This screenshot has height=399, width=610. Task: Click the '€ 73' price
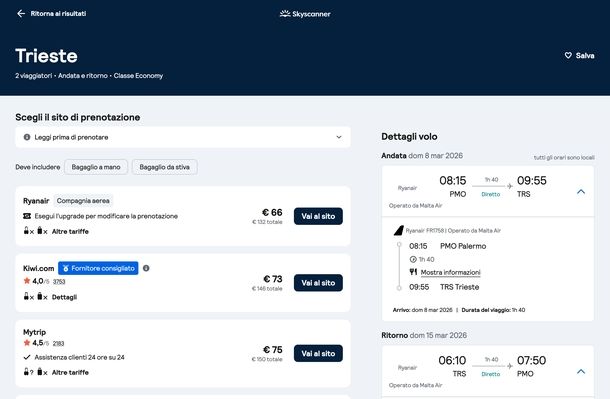tap(273, 279)
